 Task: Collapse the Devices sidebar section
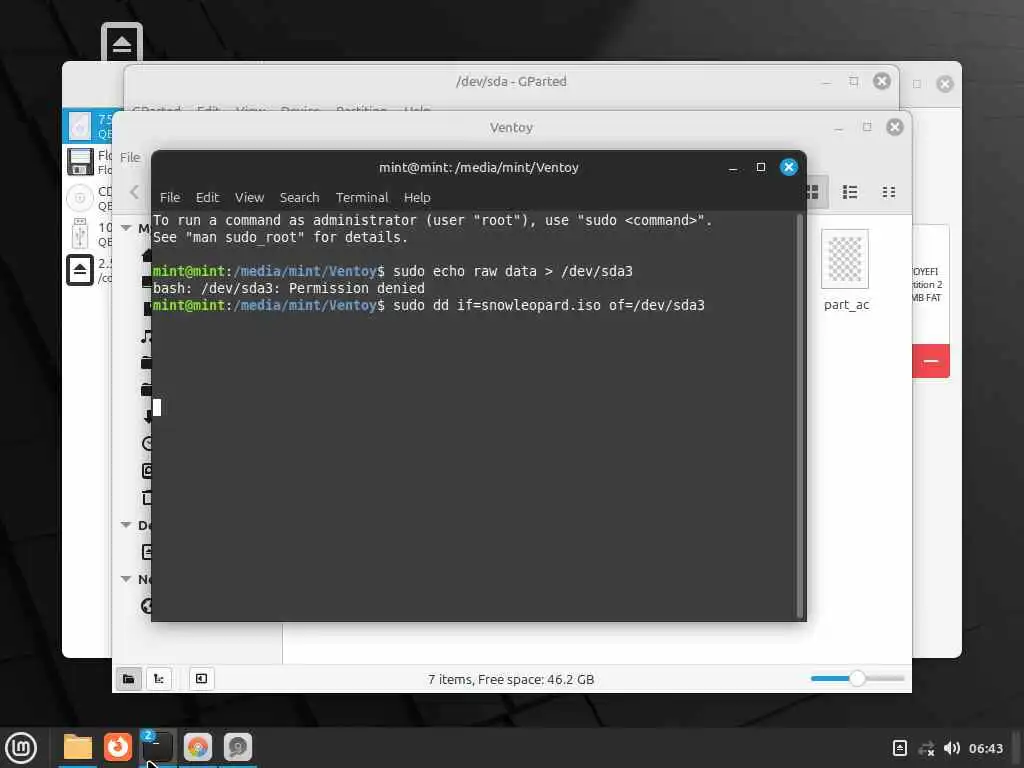click(x=126, y=525)
